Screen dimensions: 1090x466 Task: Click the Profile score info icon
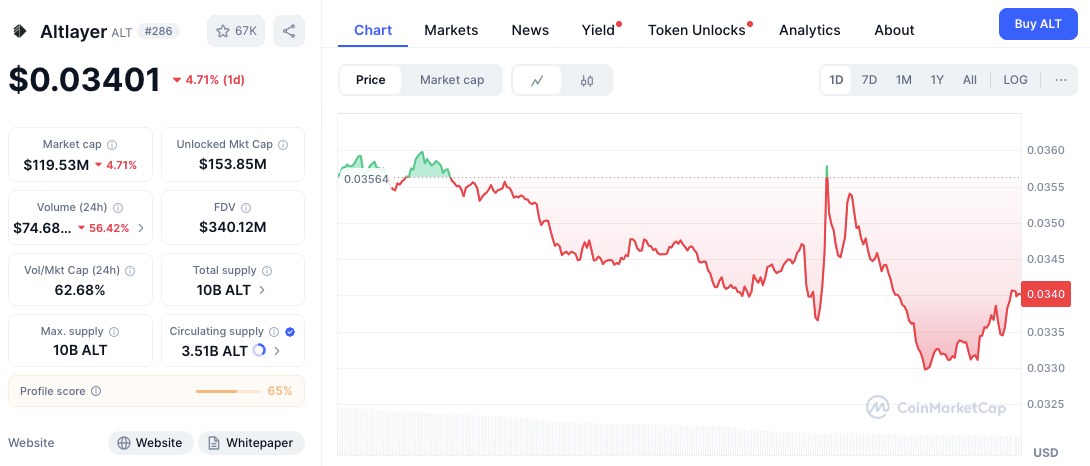pos(96,391)
